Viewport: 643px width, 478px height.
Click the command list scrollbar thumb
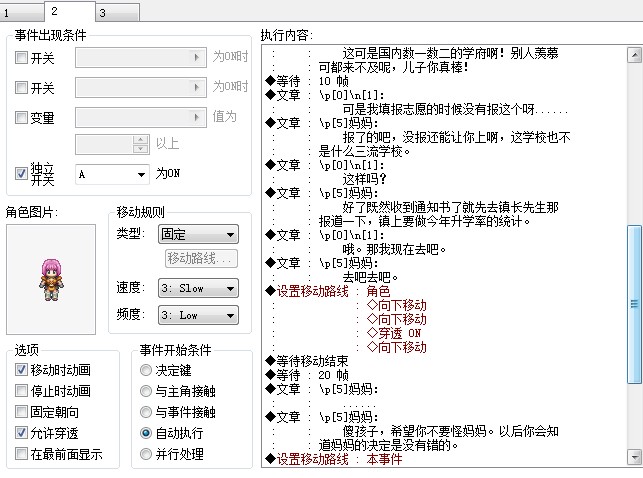point(634,304)
